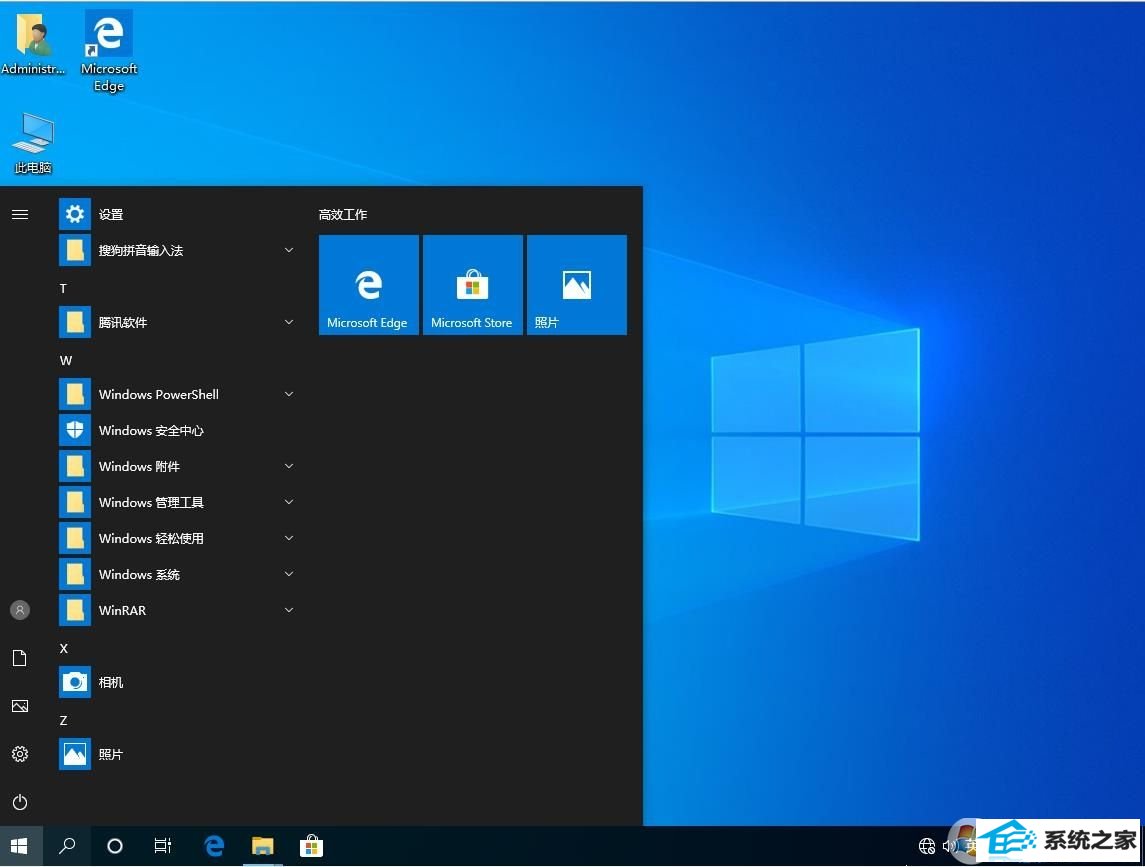Click the Microsoft Edge start tile
This screenshot has height=867, width=1145.
369,285
